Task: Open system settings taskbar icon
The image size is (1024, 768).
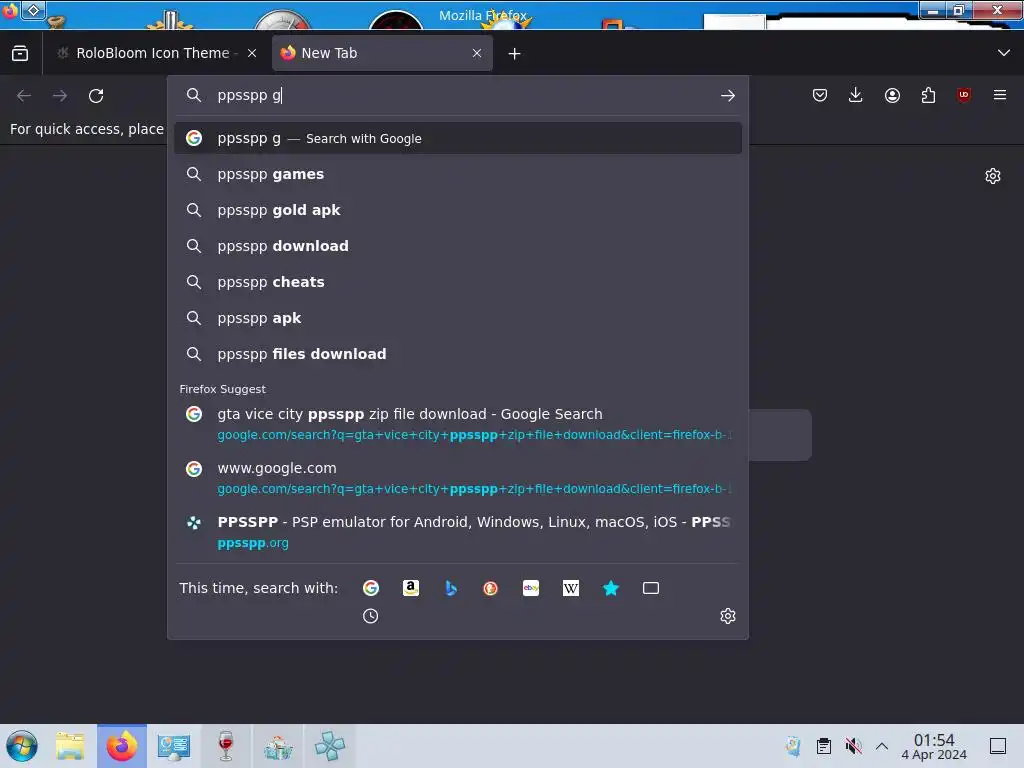Action: pyautogui.click(x=174, y=746)
